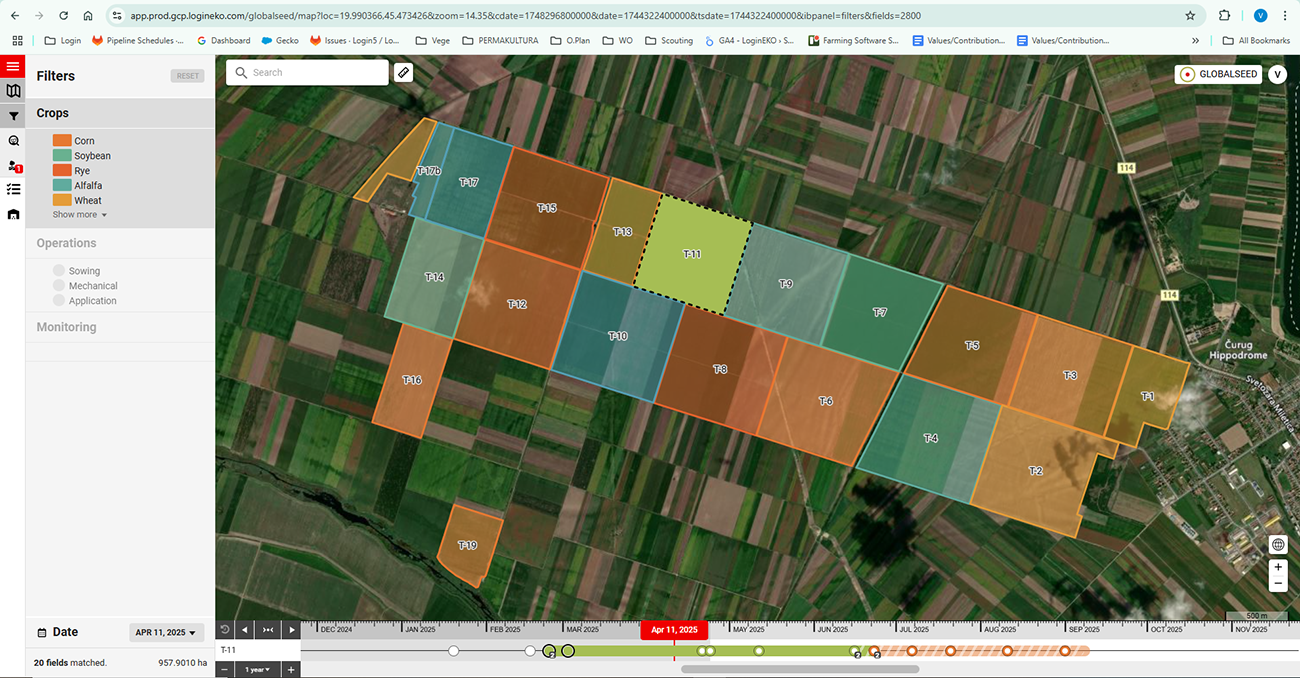This screenshot has width=1300, height=678.
Task: Open Pipeline Schedules bookmark
Action: [138, 41]
